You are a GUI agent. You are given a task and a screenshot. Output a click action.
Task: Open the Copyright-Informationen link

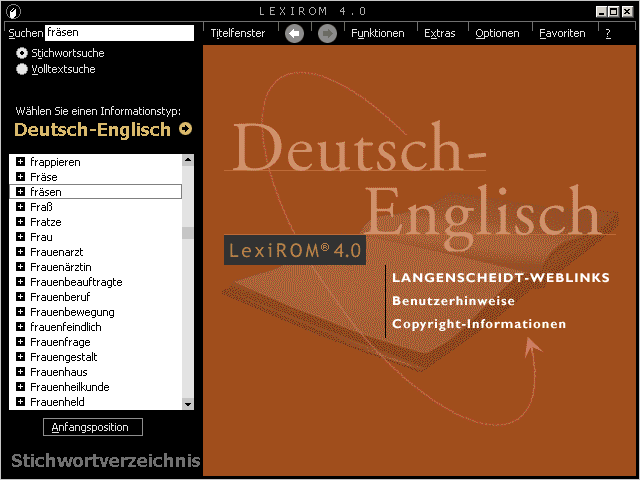pyautogui.click(x=479, y=324)
